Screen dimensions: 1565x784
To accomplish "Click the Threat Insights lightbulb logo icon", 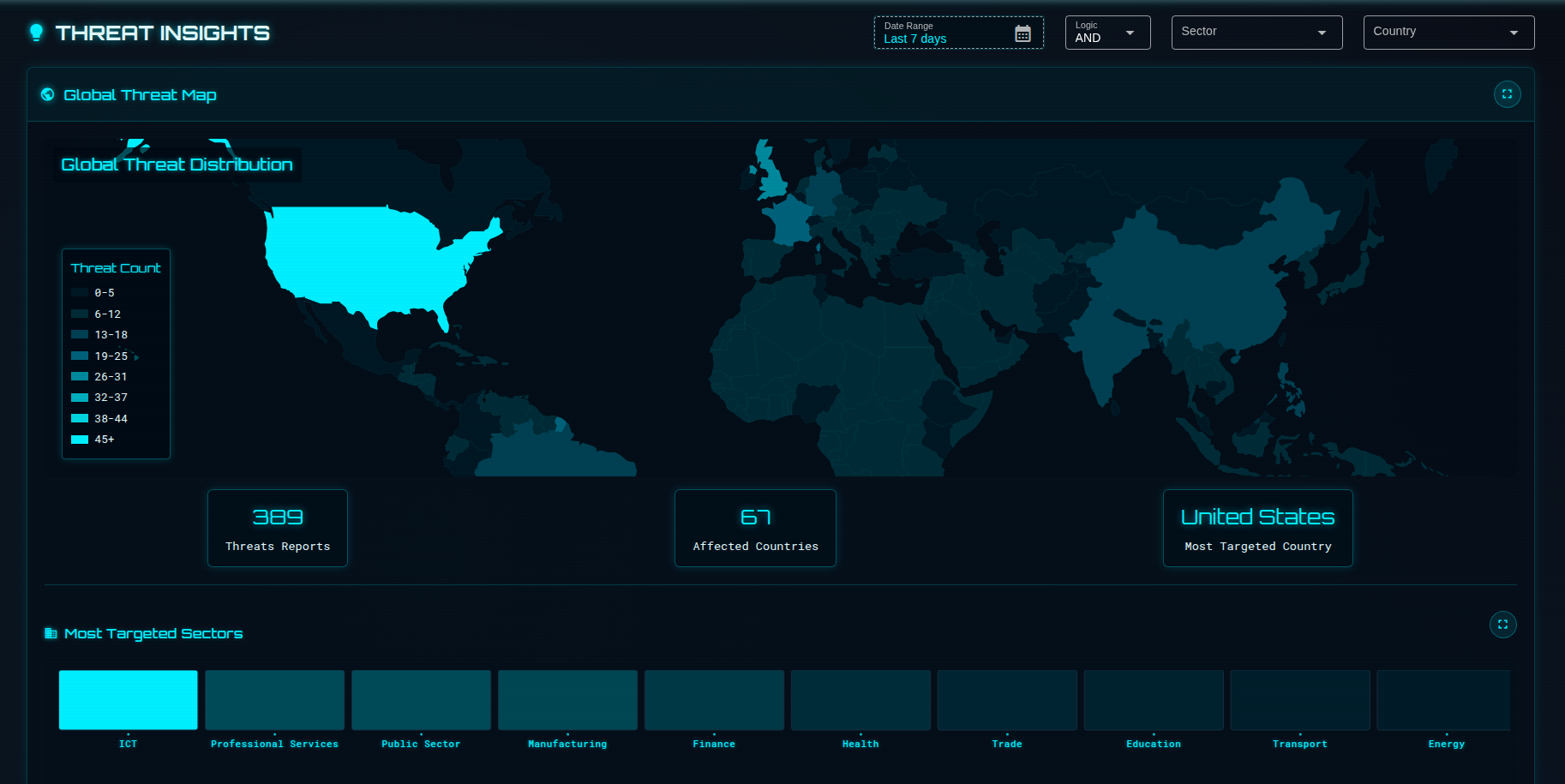I will [35, 32].
